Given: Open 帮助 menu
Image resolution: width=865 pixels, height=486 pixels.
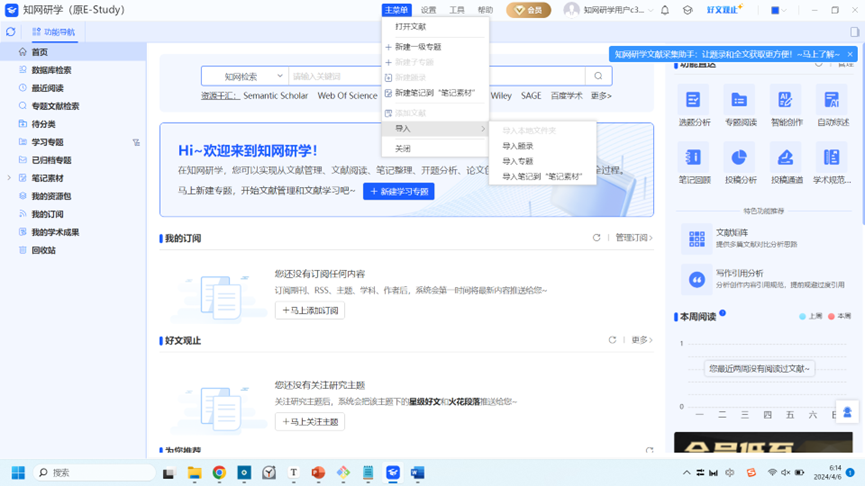Looking at the screenshot, I should (485, 10).
